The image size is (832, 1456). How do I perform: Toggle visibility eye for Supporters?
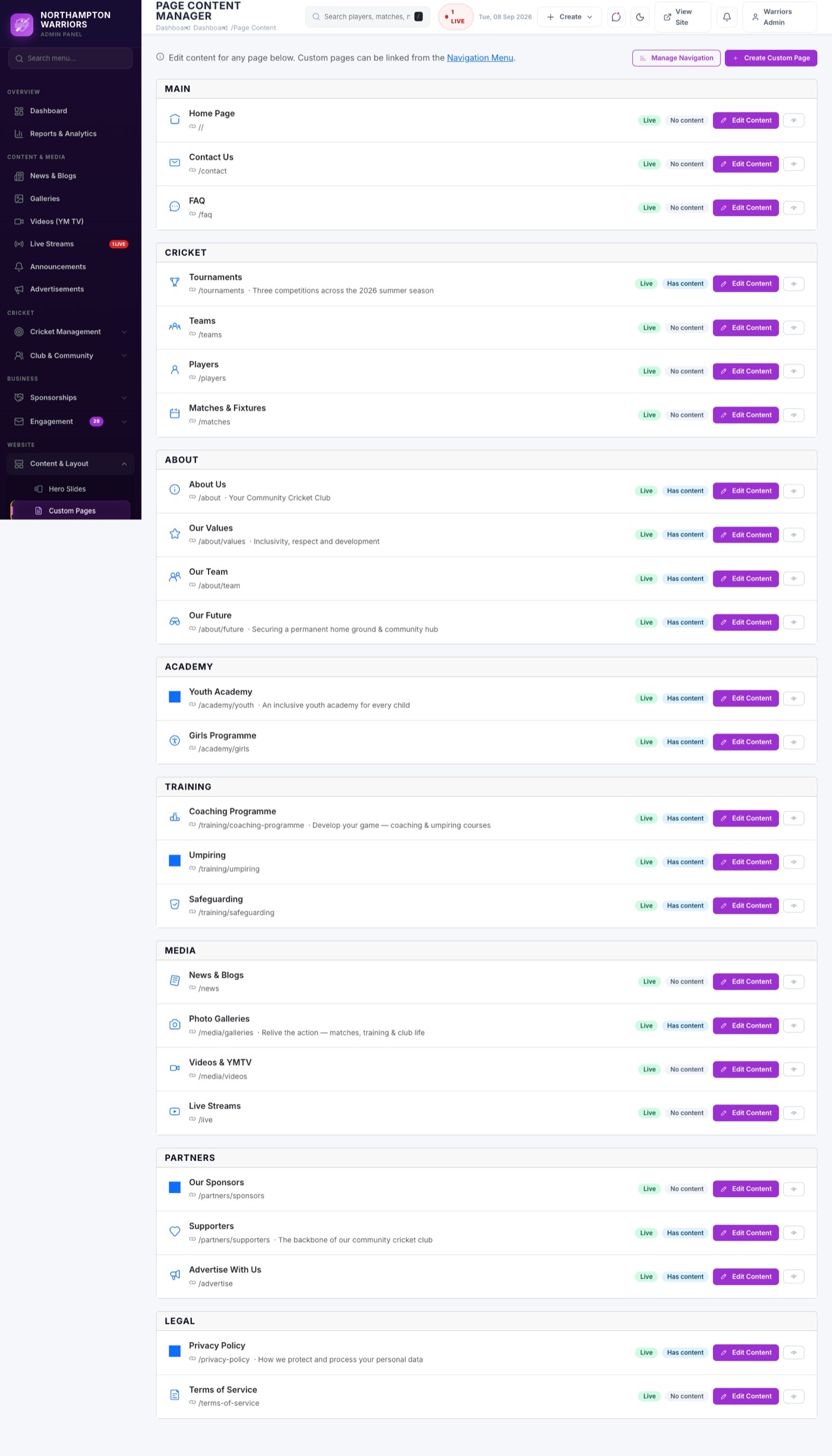coord(793,1233)
